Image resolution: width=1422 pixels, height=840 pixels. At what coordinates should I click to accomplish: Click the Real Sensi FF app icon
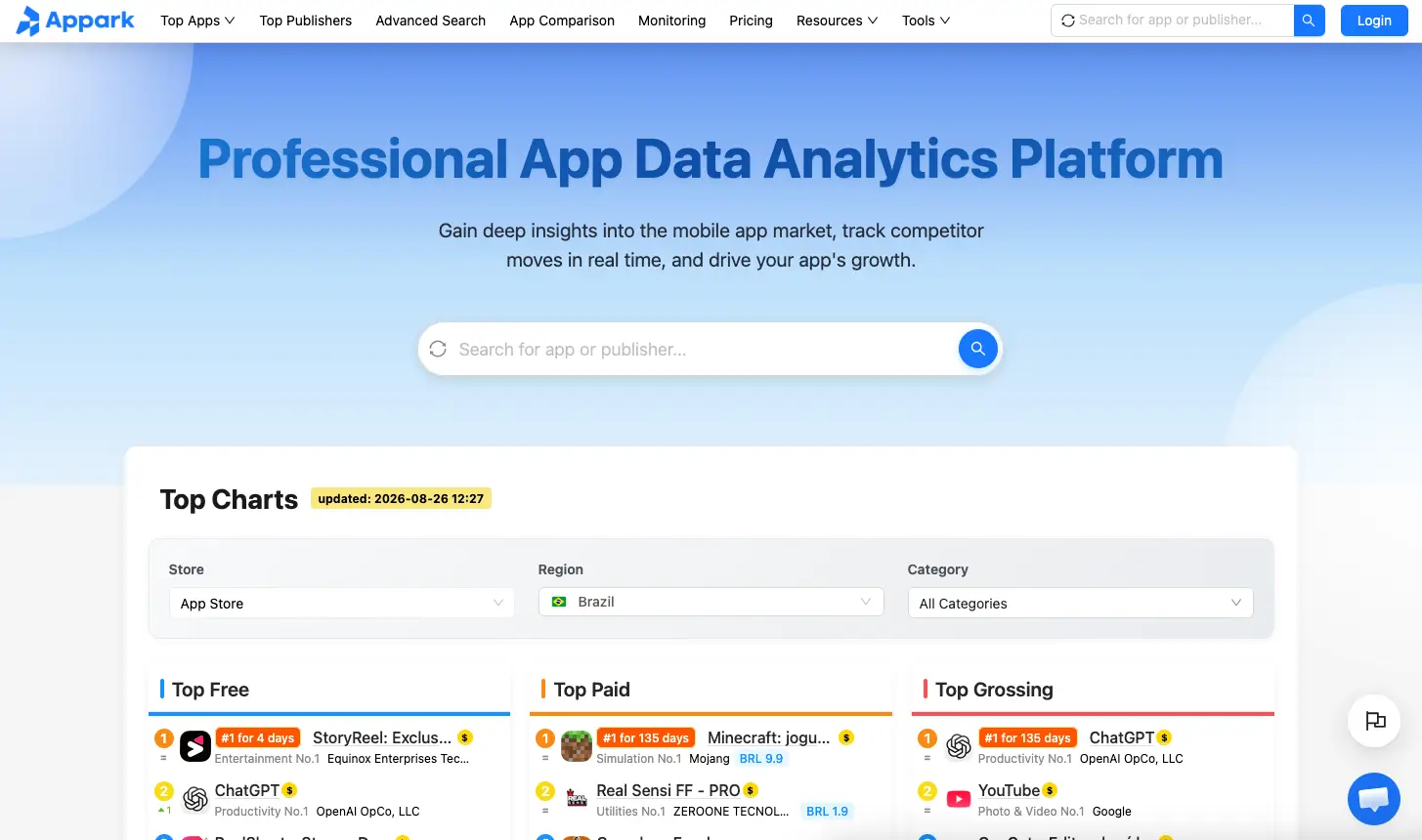577,799
